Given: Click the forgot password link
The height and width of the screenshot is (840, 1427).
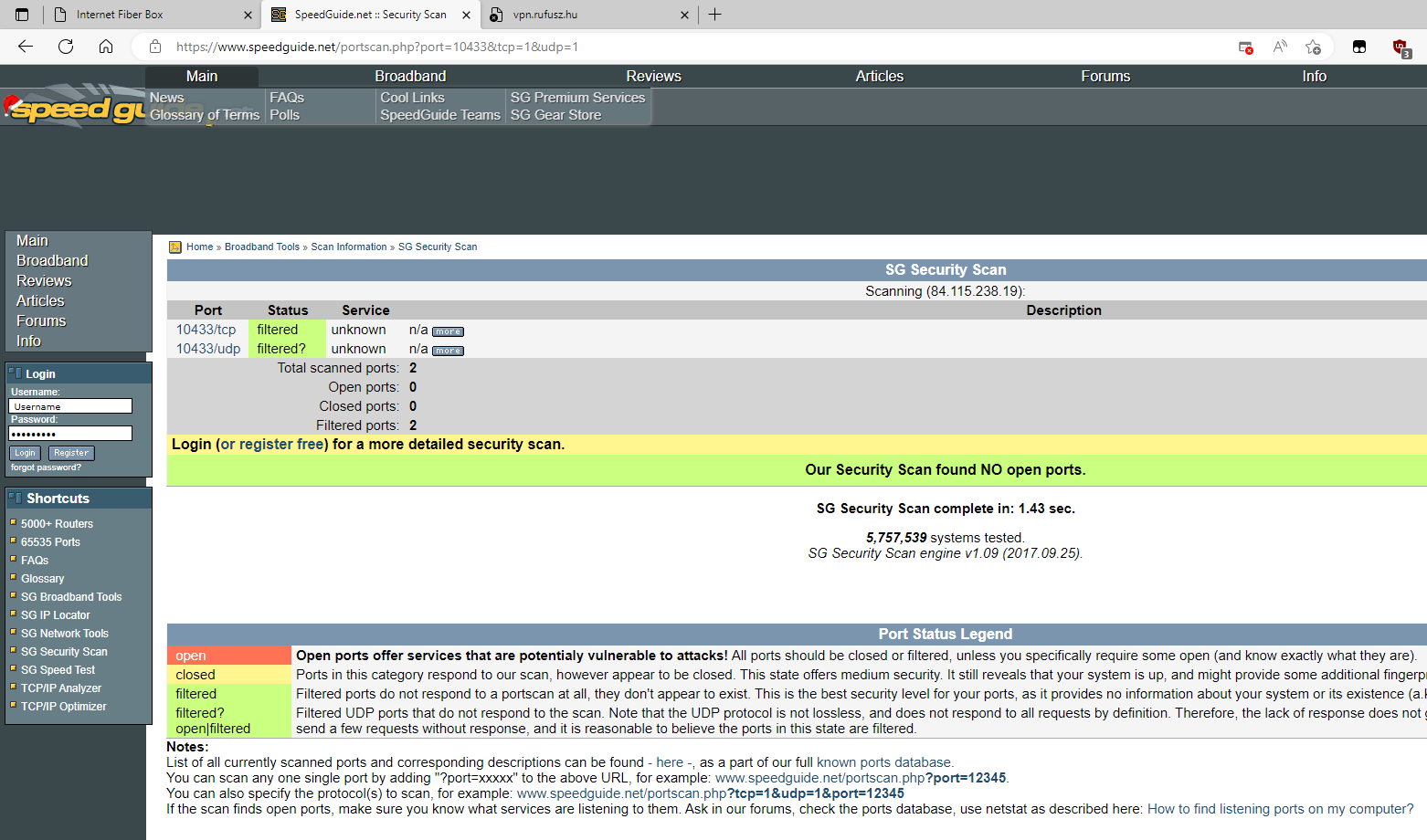Looking at the screenshot, I should pos(46,467).
